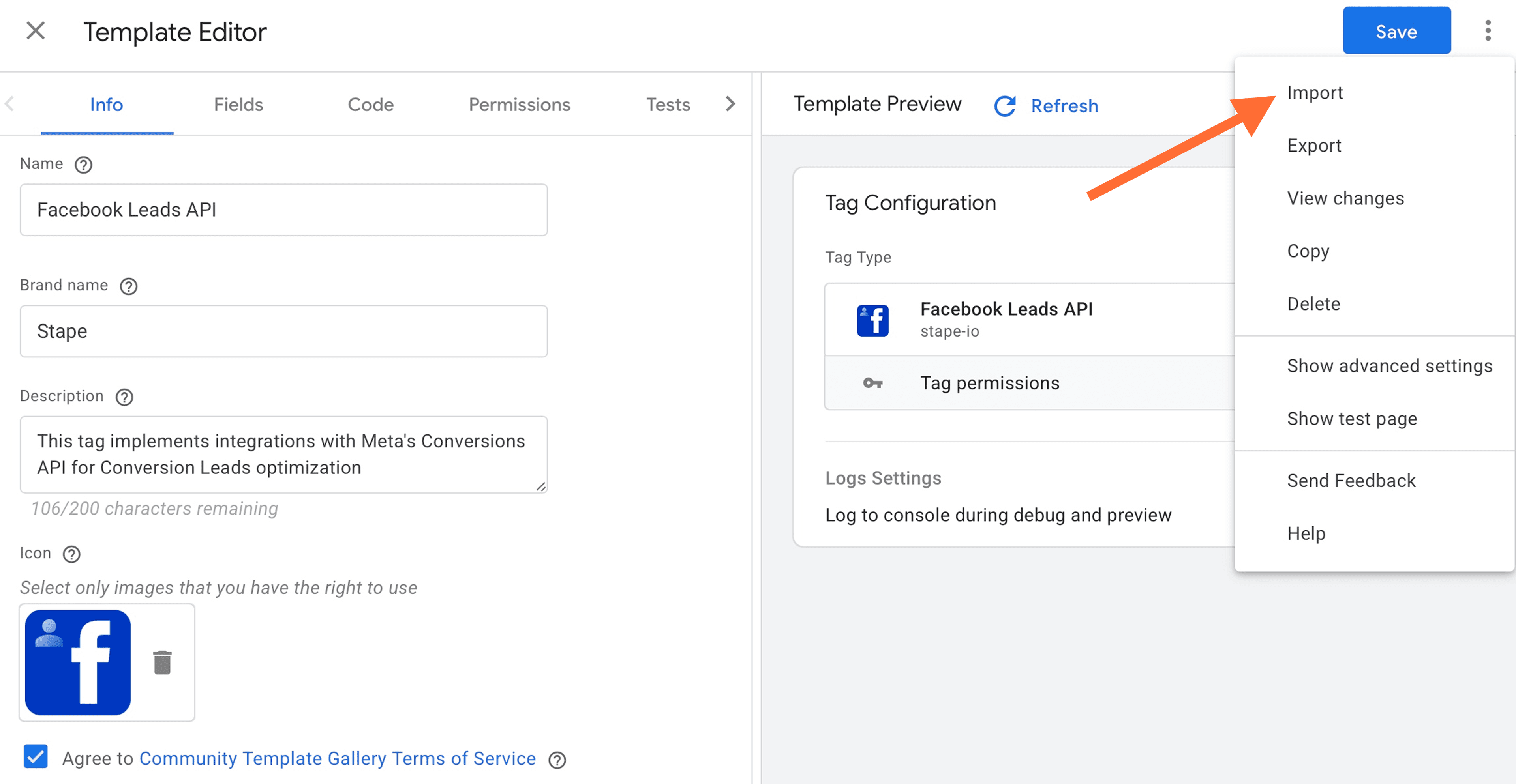This screenshot has width=1516, height=784.
Task: Switch to the Code tab
Action: pyautogui.click(x=371, y=104)
